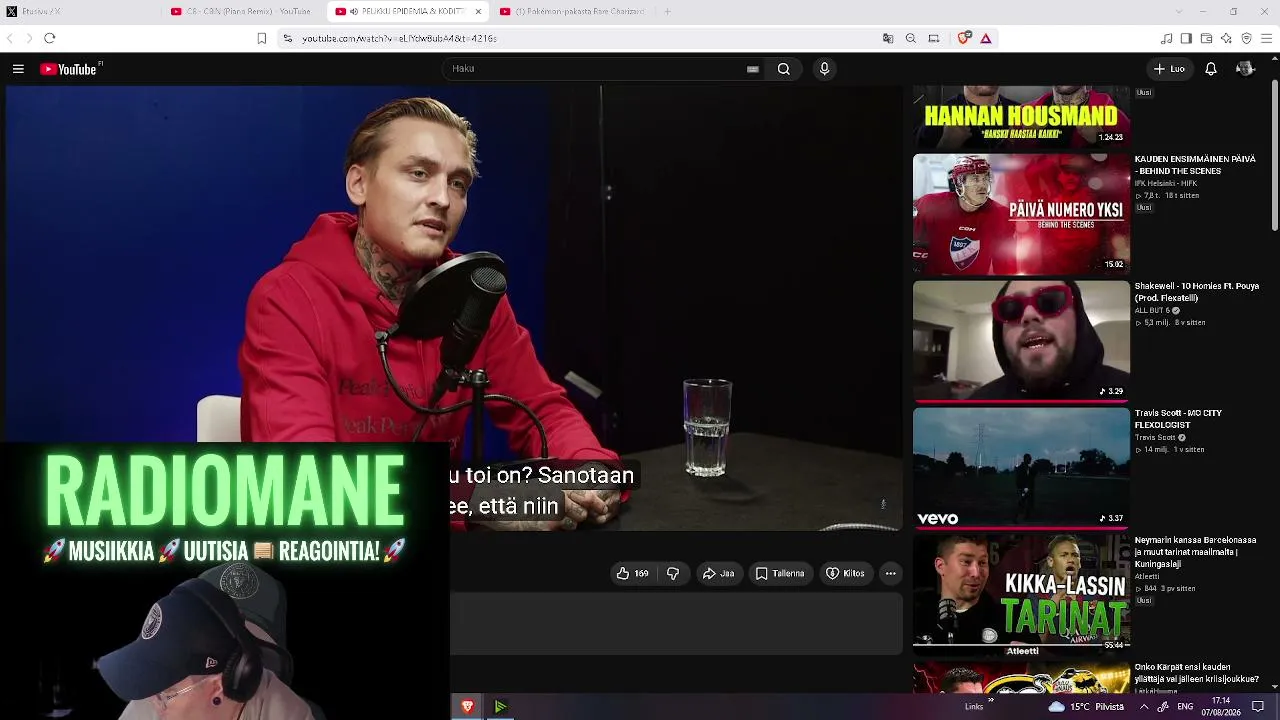Open Windows notification center
1280x720 pixels.
pyautogui.click(x=1258, y=707)
